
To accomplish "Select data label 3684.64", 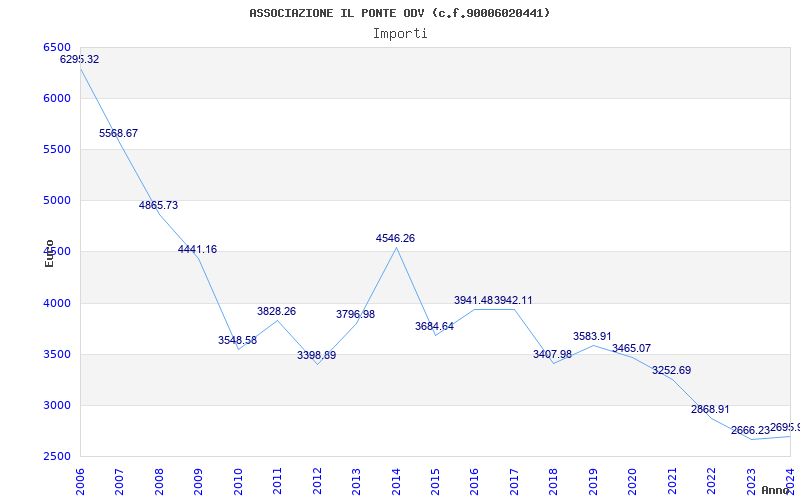I will click(434, 326).
